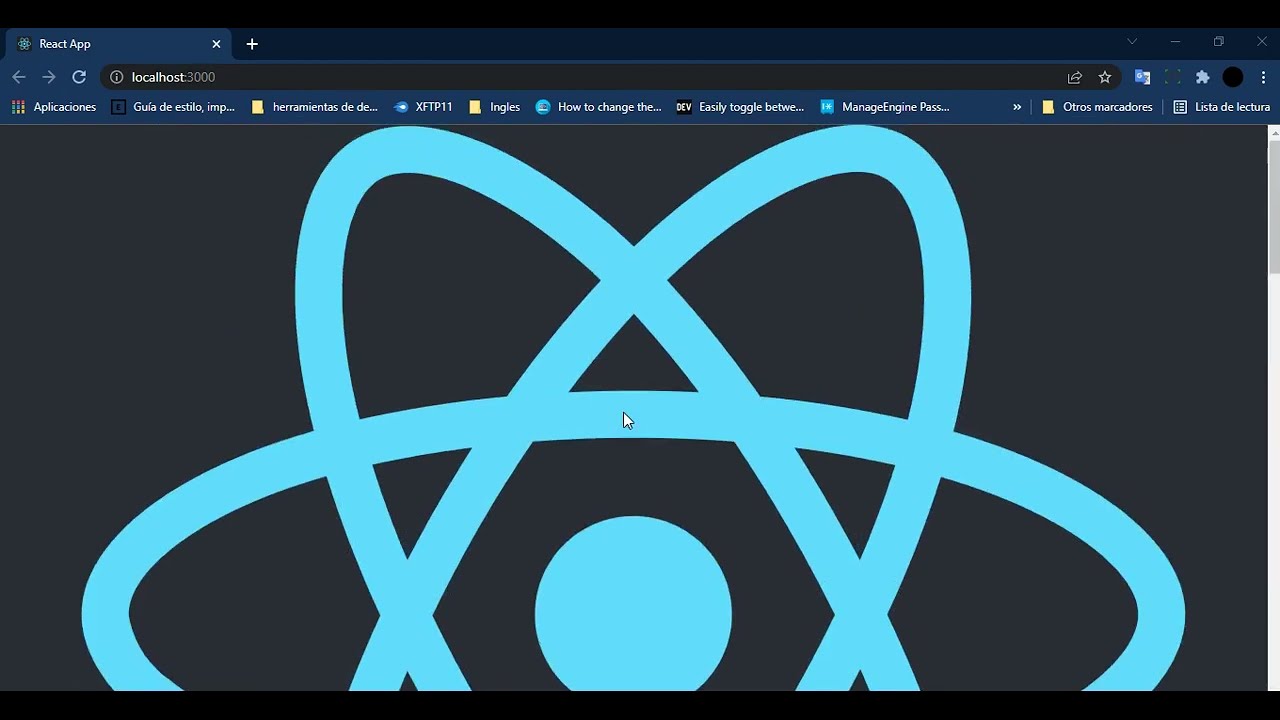Open the Ingles bookmark folder
This screenshot has width=1280, height=720.
tap(494, 107)
